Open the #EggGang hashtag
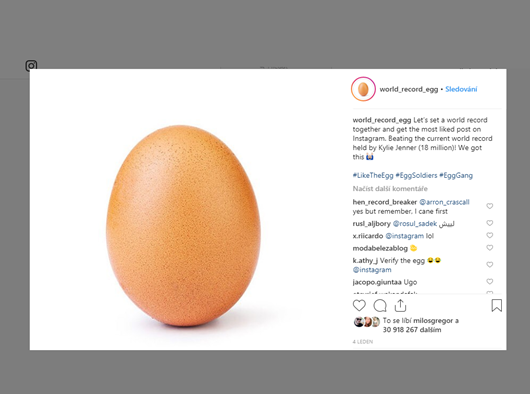Viewport: 530px width, 394px height. (x=456, y=175)
